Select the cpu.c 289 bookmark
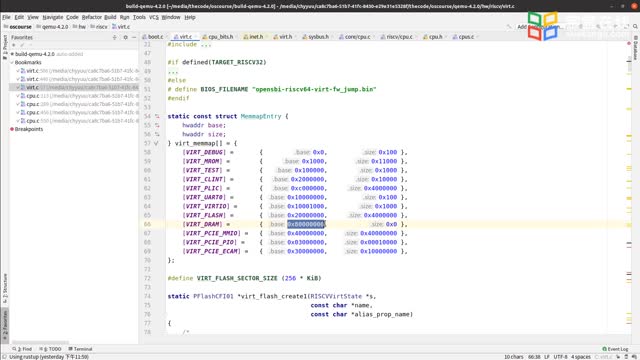Screen dimensions: 640x360 (78, 104)
